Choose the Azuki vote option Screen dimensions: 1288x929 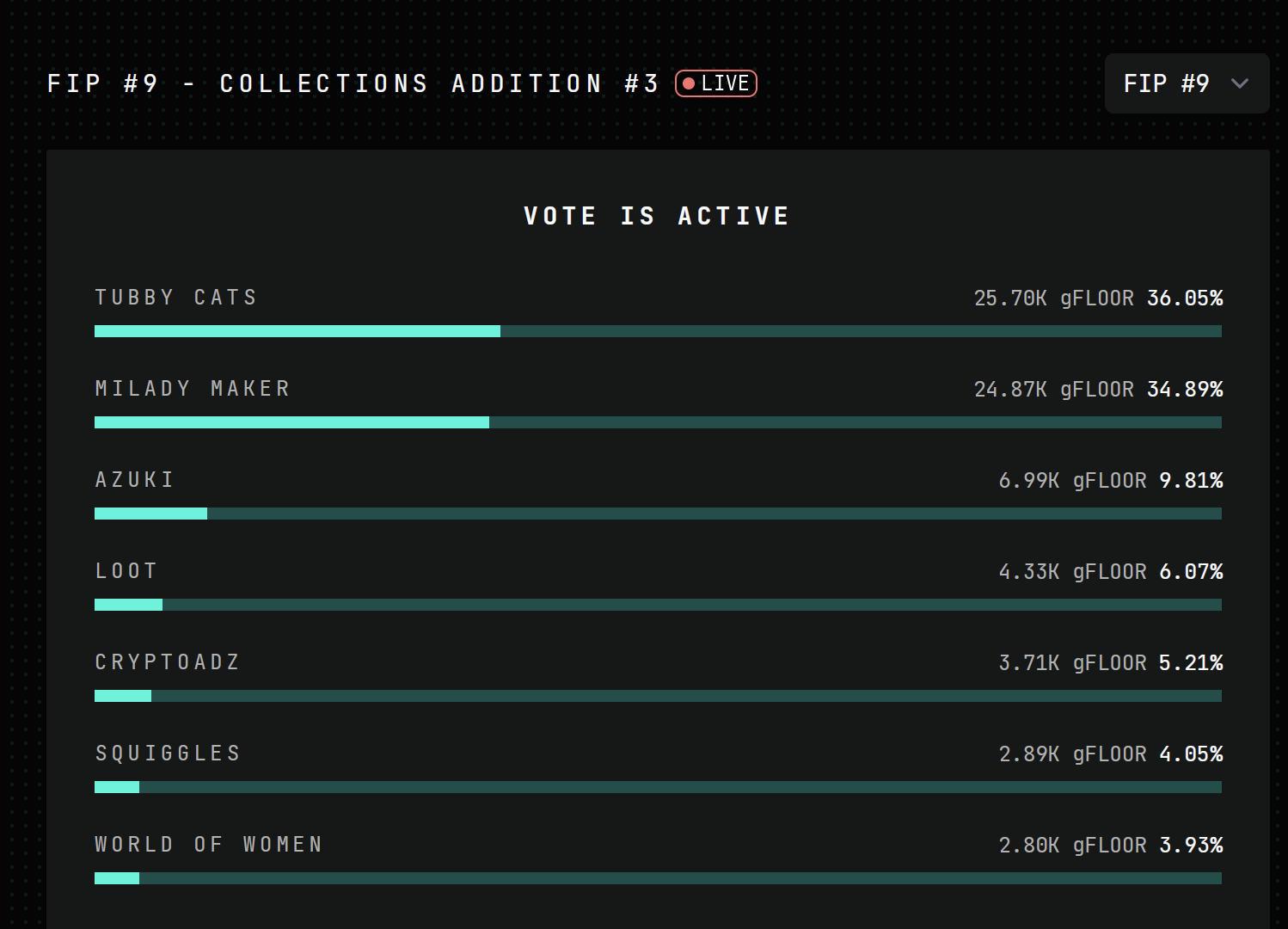click(135, 480)
